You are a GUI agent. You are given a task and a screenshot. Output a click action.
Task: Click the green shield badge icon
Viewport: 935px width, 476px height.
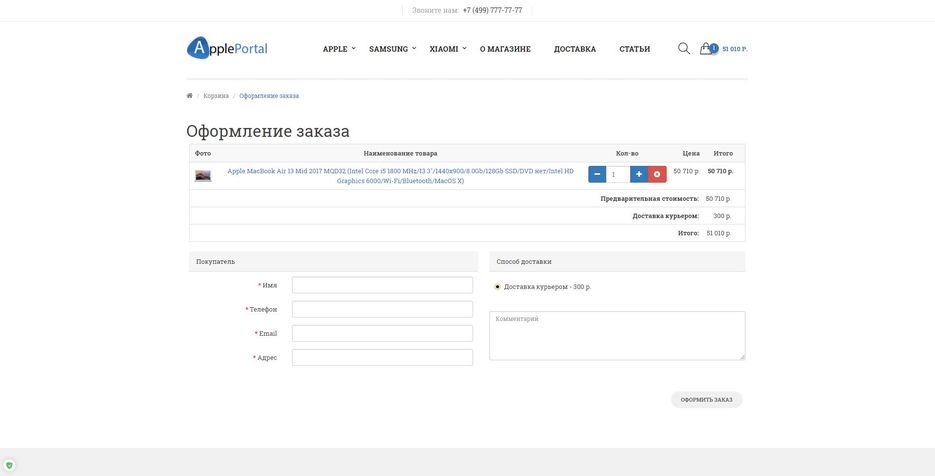coord(9,465)
